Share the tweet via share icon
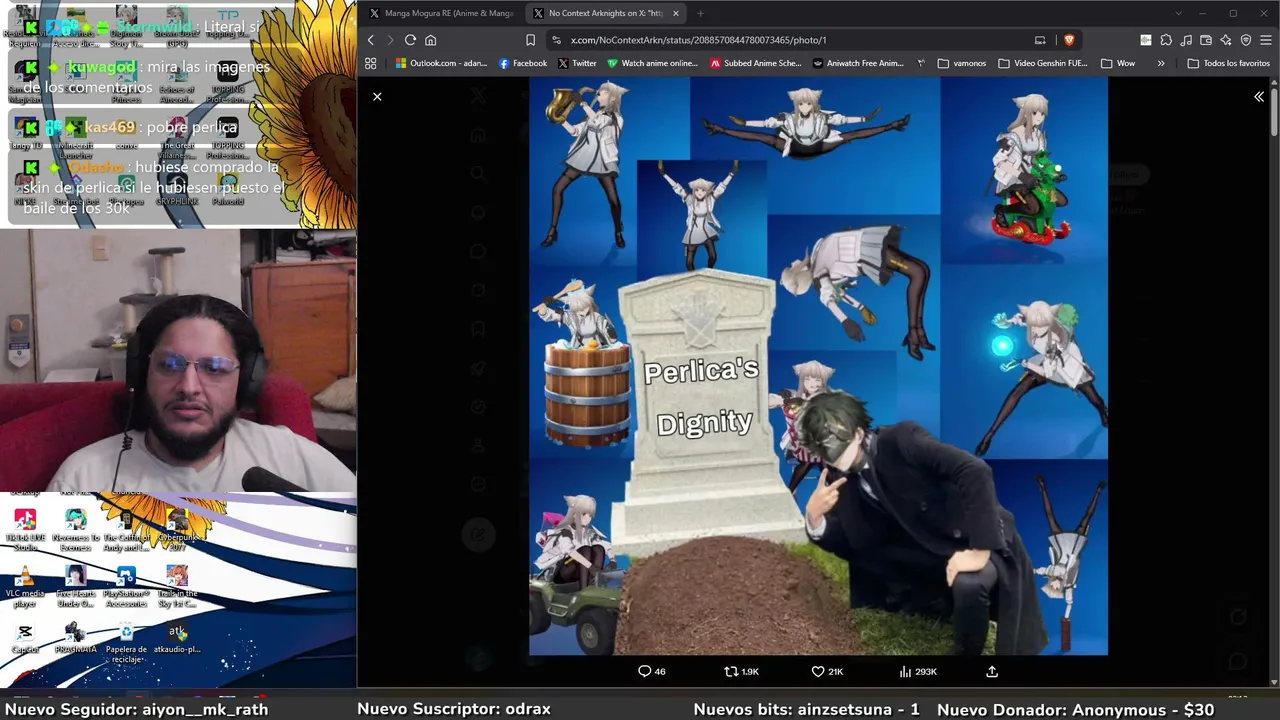Screen dimensions: 1280x720 [x=992, y=672]
